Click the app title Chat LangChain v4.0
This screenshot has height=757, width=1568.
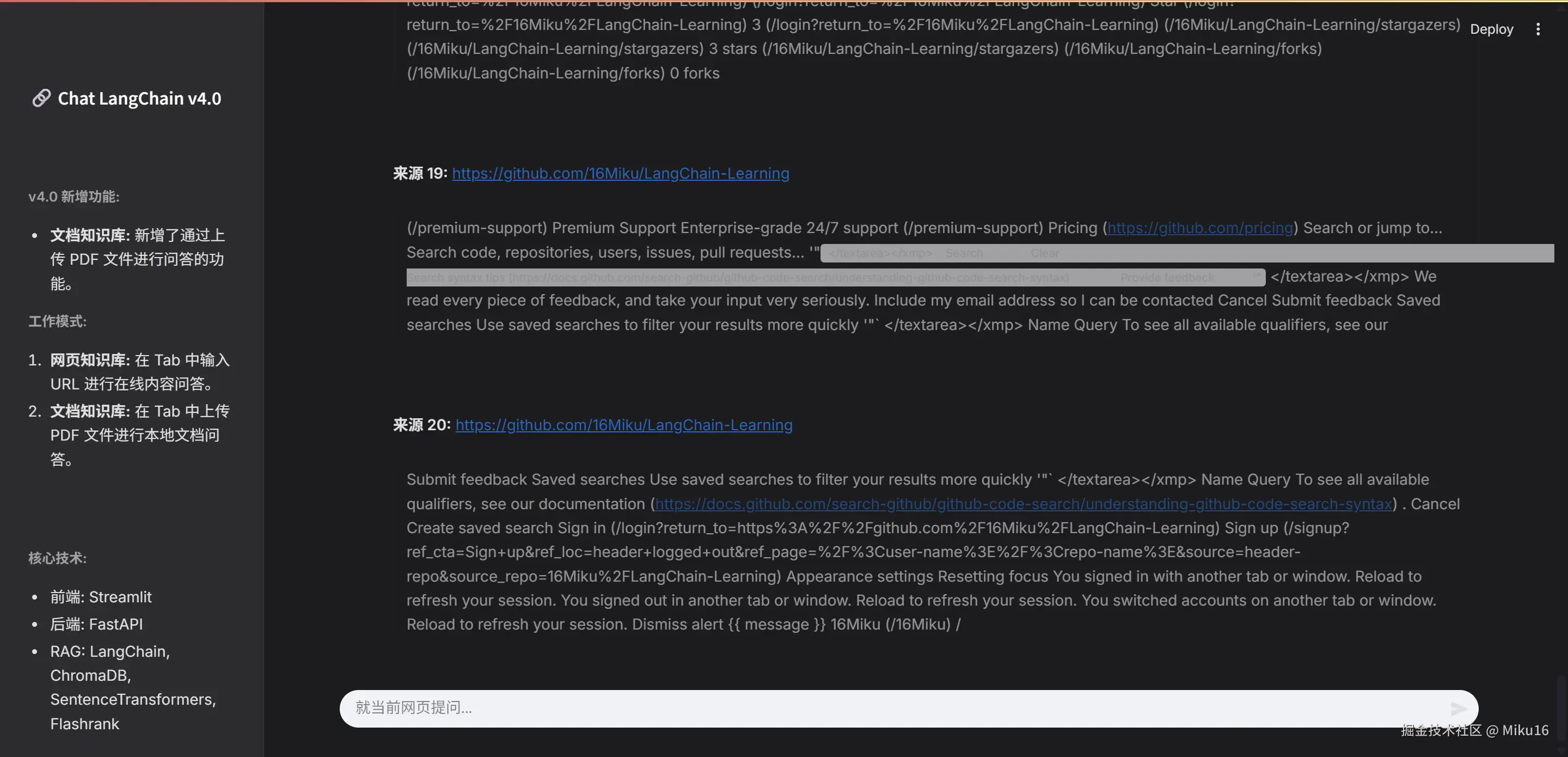pyautogui.click(x=139, y=97)
